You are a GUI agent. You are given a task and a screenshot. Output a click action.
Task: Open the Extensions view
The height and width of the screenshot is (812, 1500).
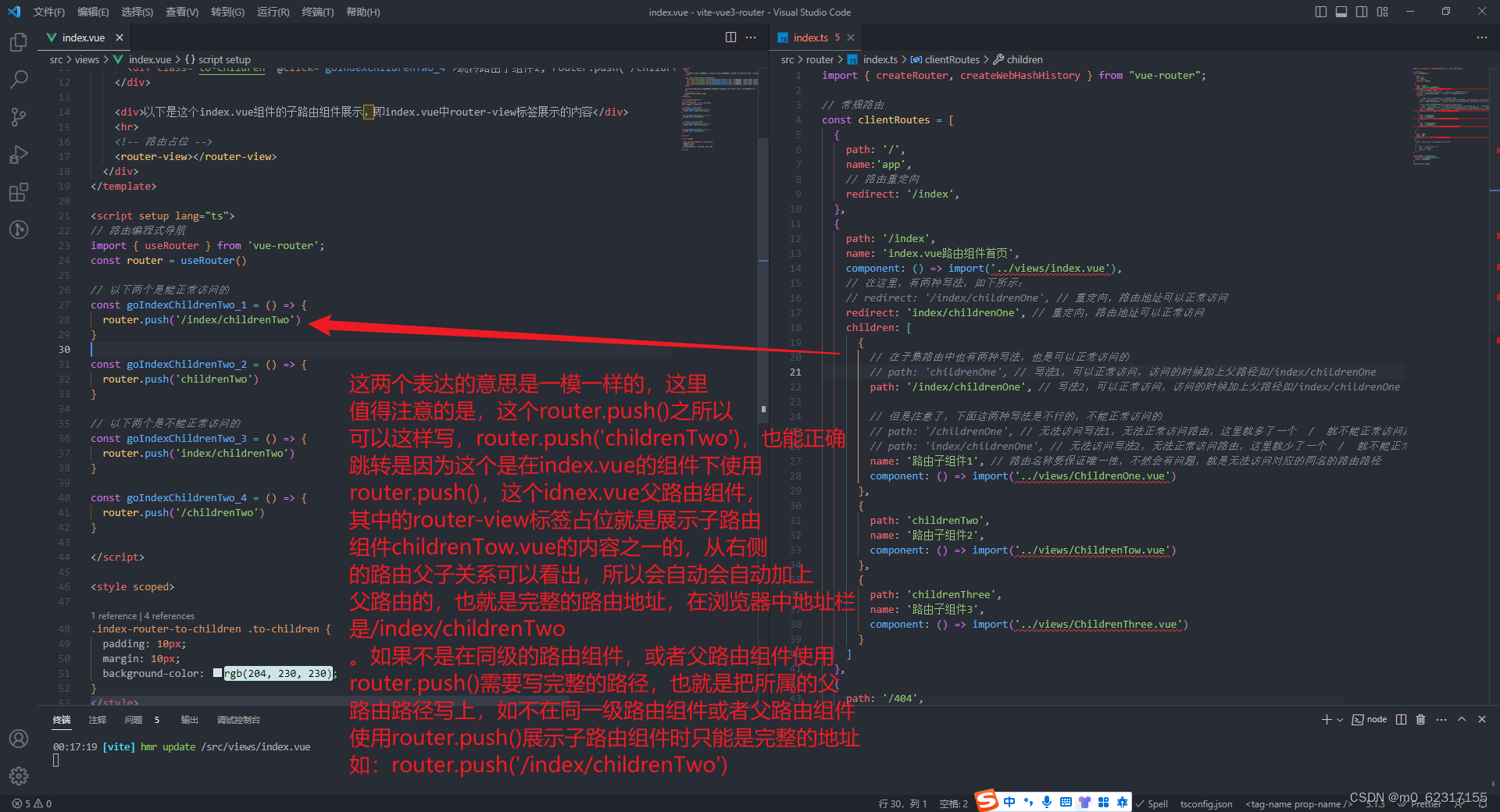(19, 192)
